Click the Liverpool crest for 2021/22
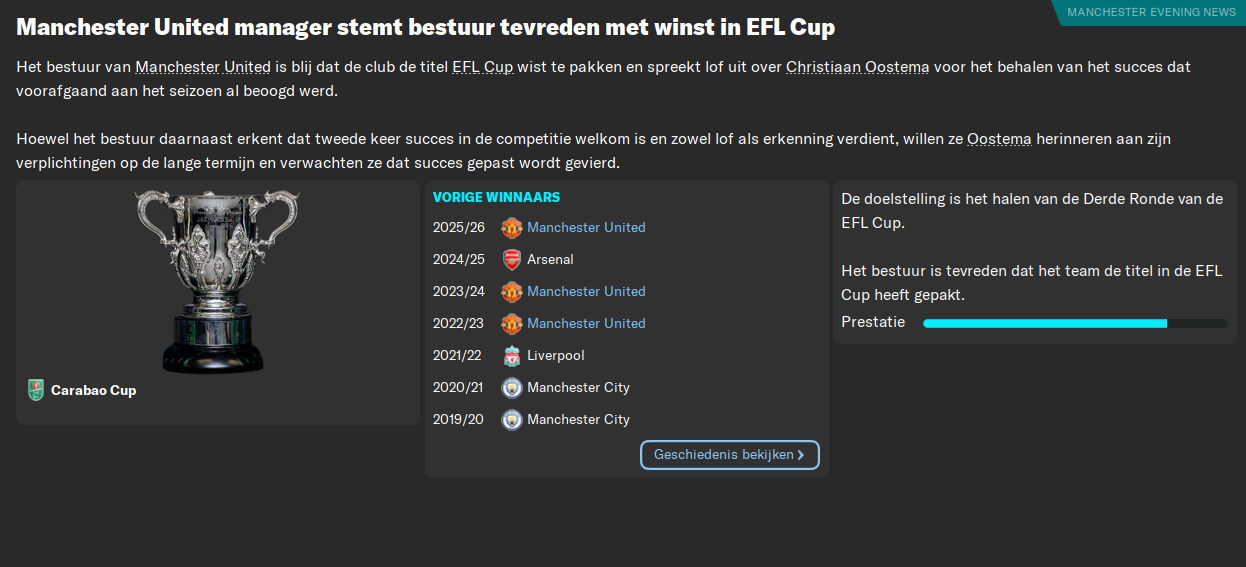The height and width of the screenshot is (567, 1246). tap(511, 355)
